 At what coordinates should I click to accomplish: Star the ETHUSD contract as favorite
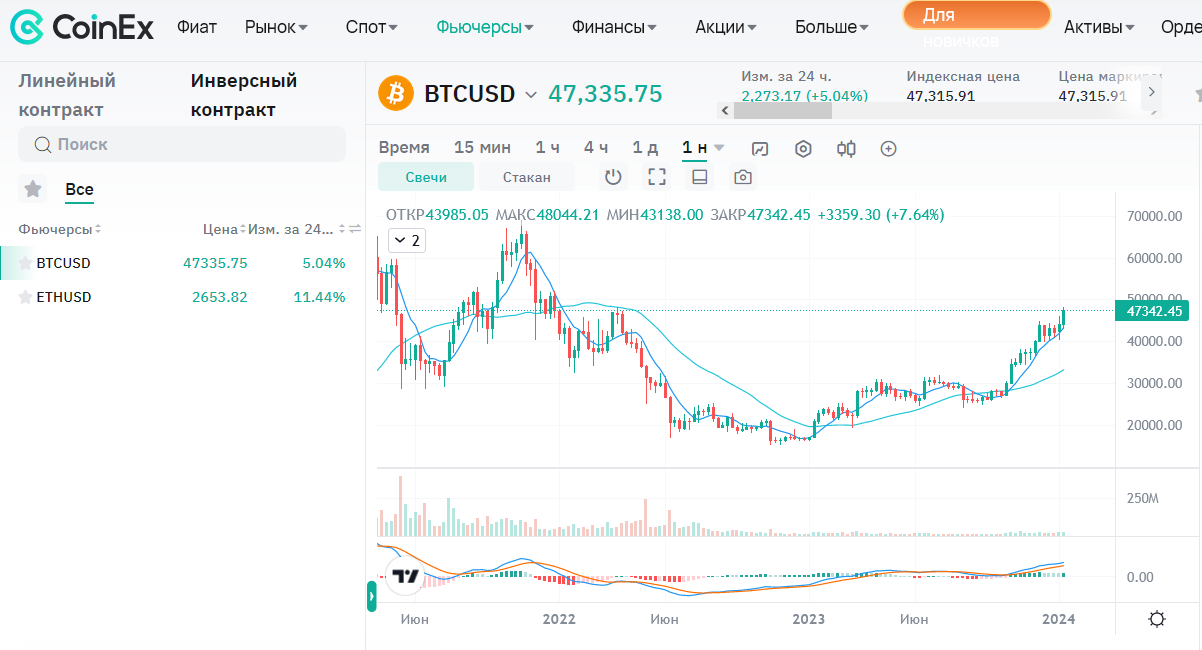click(x=25, y=297)
